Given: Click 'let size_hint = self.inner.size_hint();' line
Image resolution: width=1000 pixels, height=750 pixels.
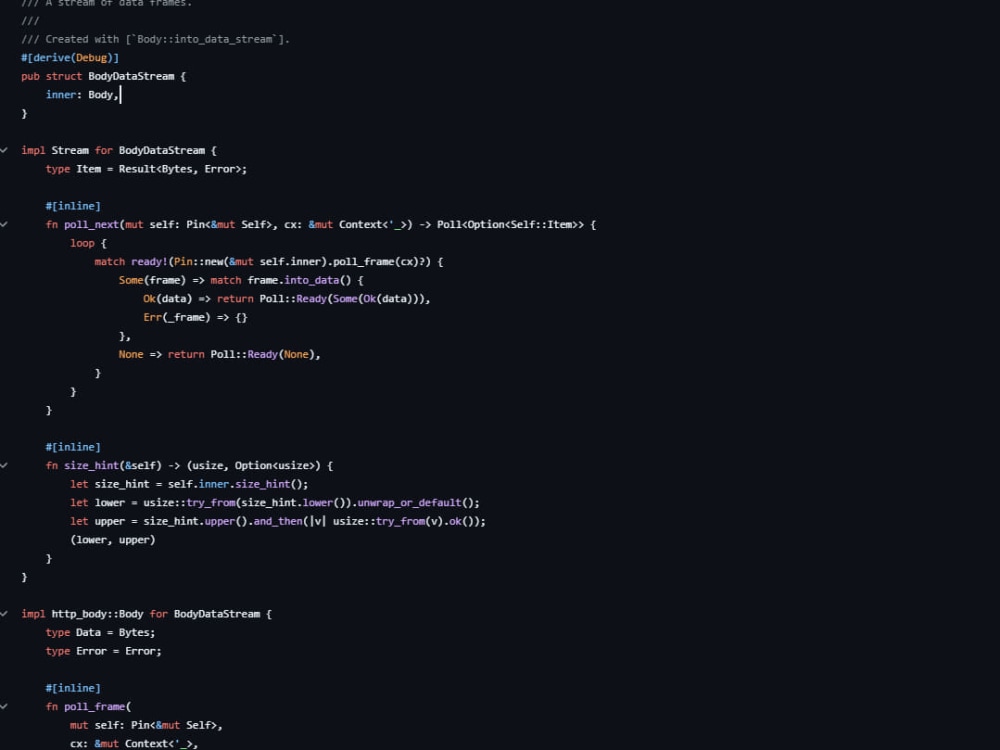Looking at the screenshot, I should pos(189,484).
